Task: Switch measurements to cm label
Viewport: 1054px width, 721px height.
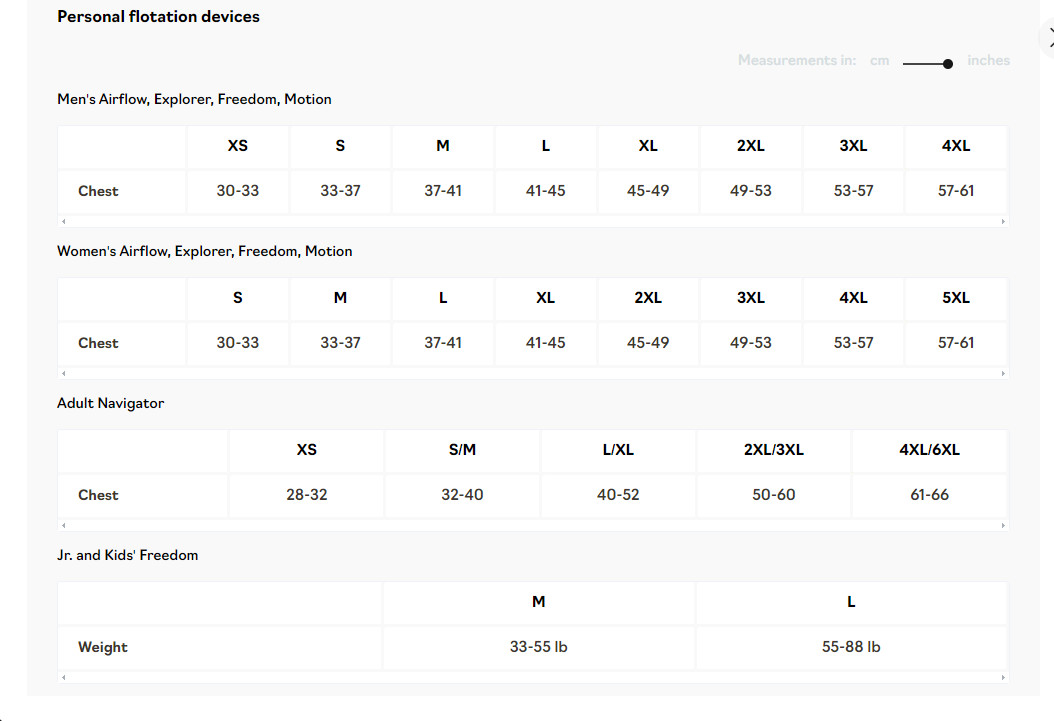Action: [x=879, y=61]
